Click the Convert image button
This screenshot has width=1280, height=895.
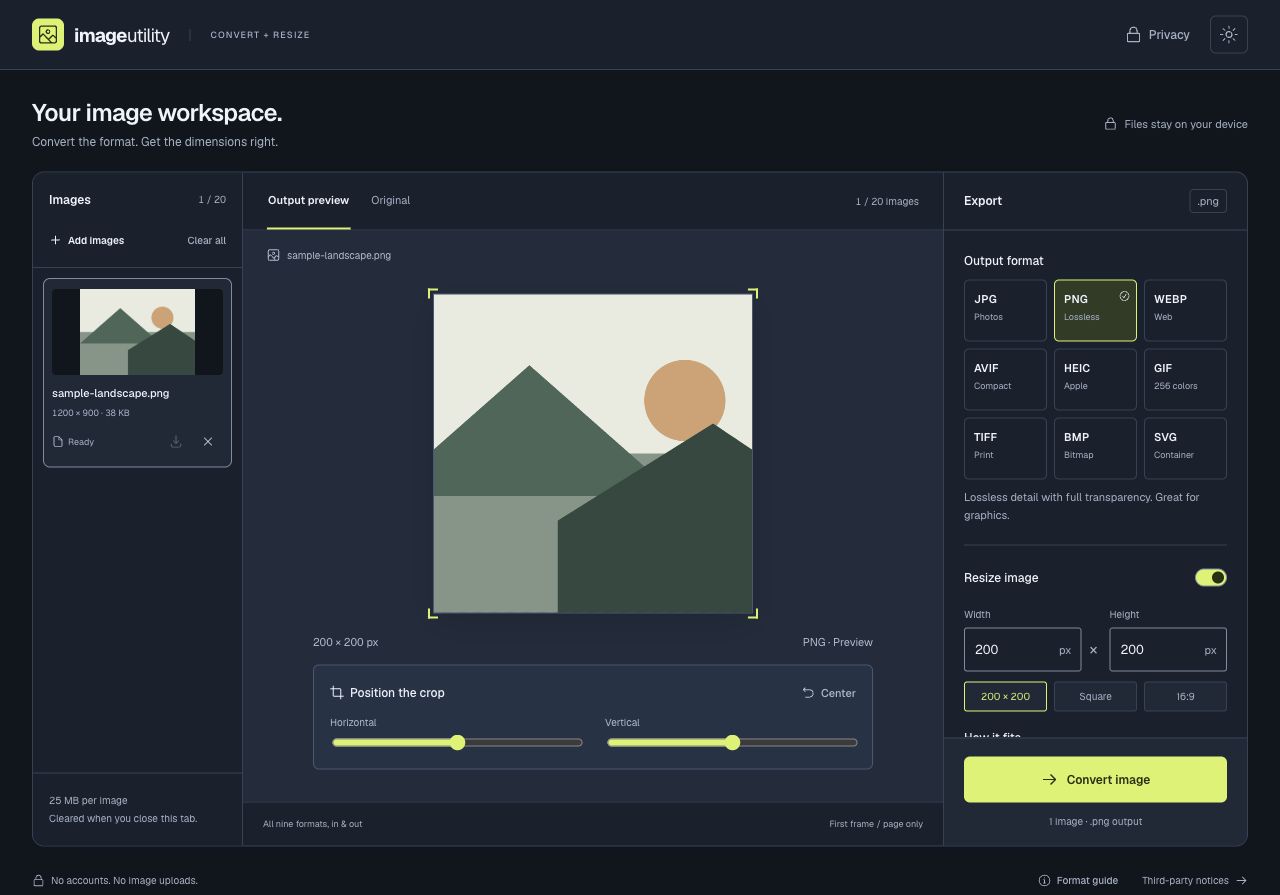[x=1095, y=779]
